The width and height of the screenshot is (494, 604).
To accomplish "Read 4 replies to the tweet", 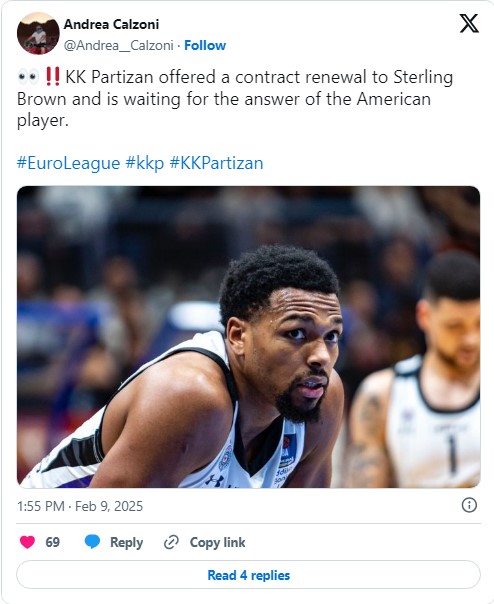I will point(249,575).
